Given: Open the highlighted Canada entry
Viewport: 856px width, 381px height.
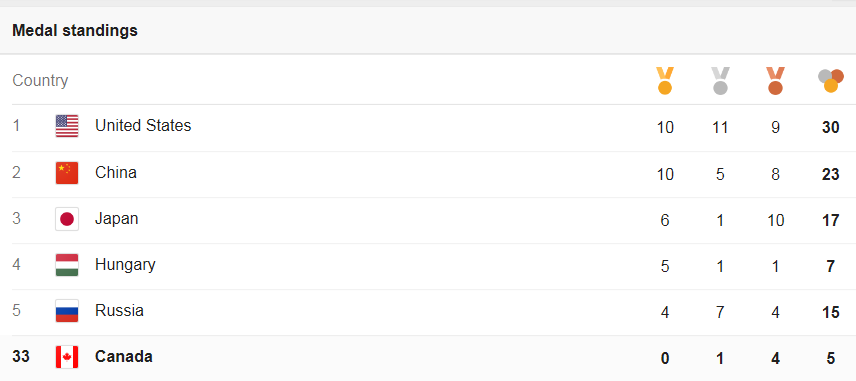Looking at the screenshot, I should coord(124,356).
